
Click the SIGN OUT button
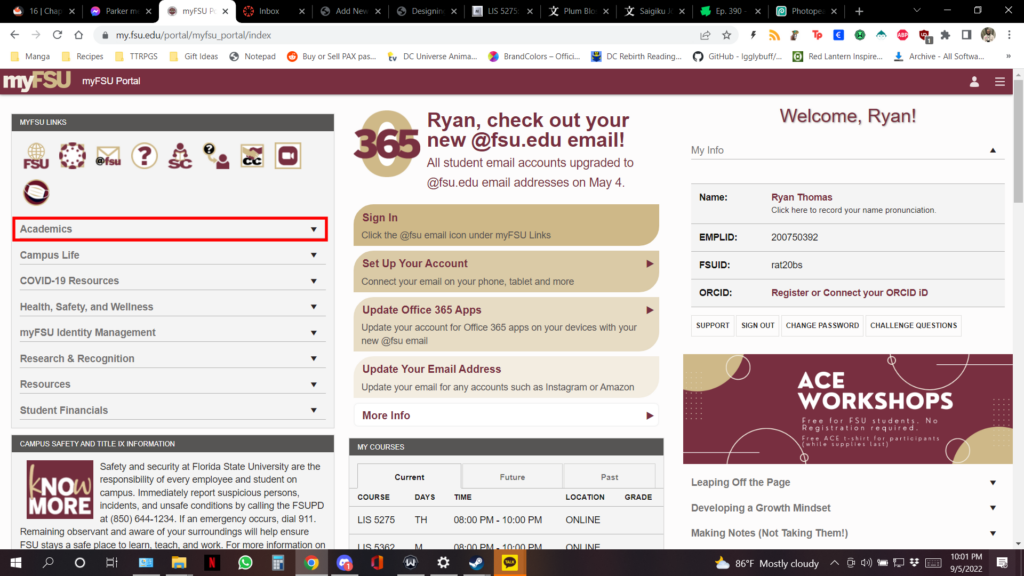[758, 325]
